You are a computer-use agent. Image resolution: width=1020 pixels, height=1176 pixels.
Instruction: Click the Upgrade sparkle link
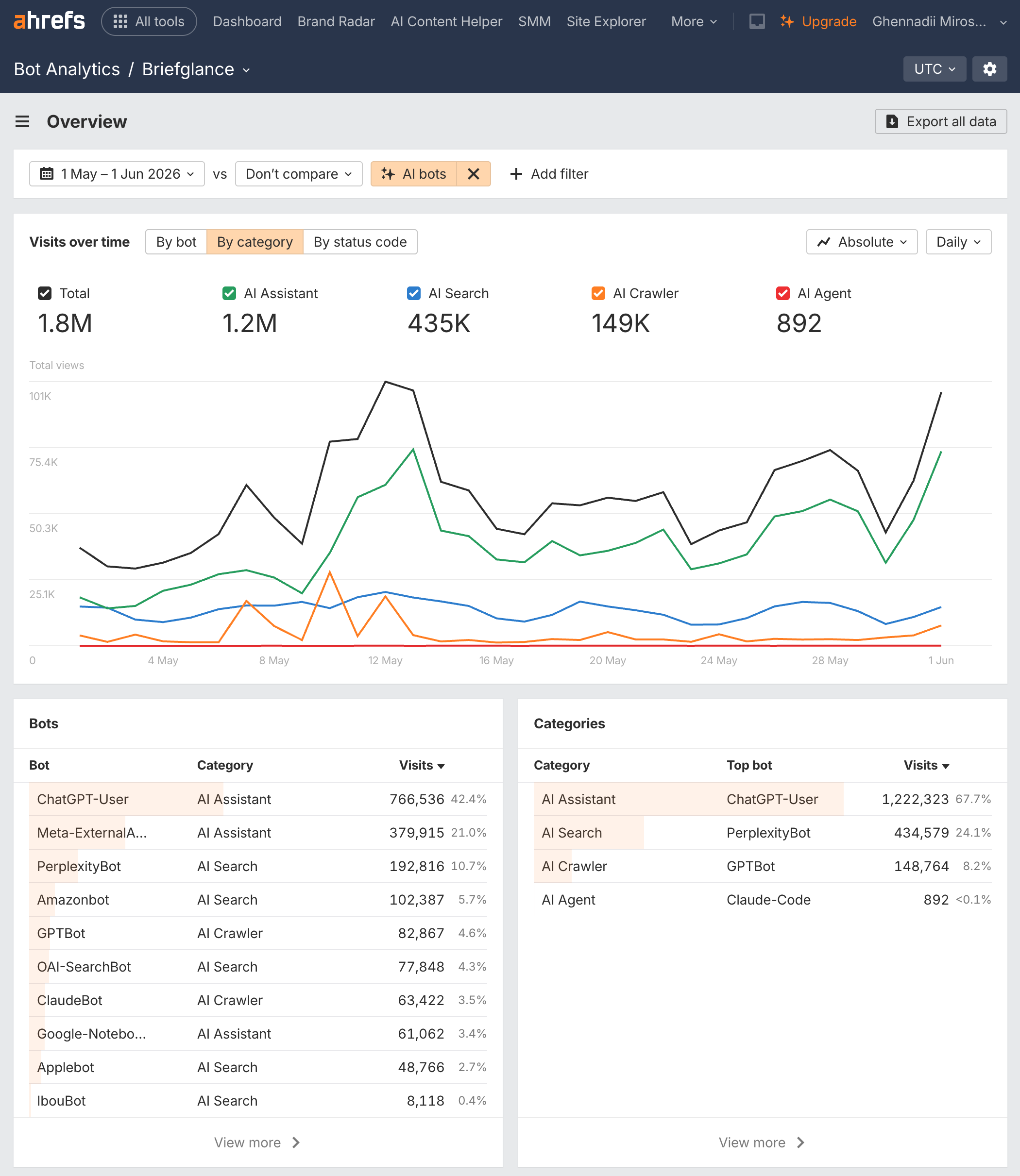818,22
